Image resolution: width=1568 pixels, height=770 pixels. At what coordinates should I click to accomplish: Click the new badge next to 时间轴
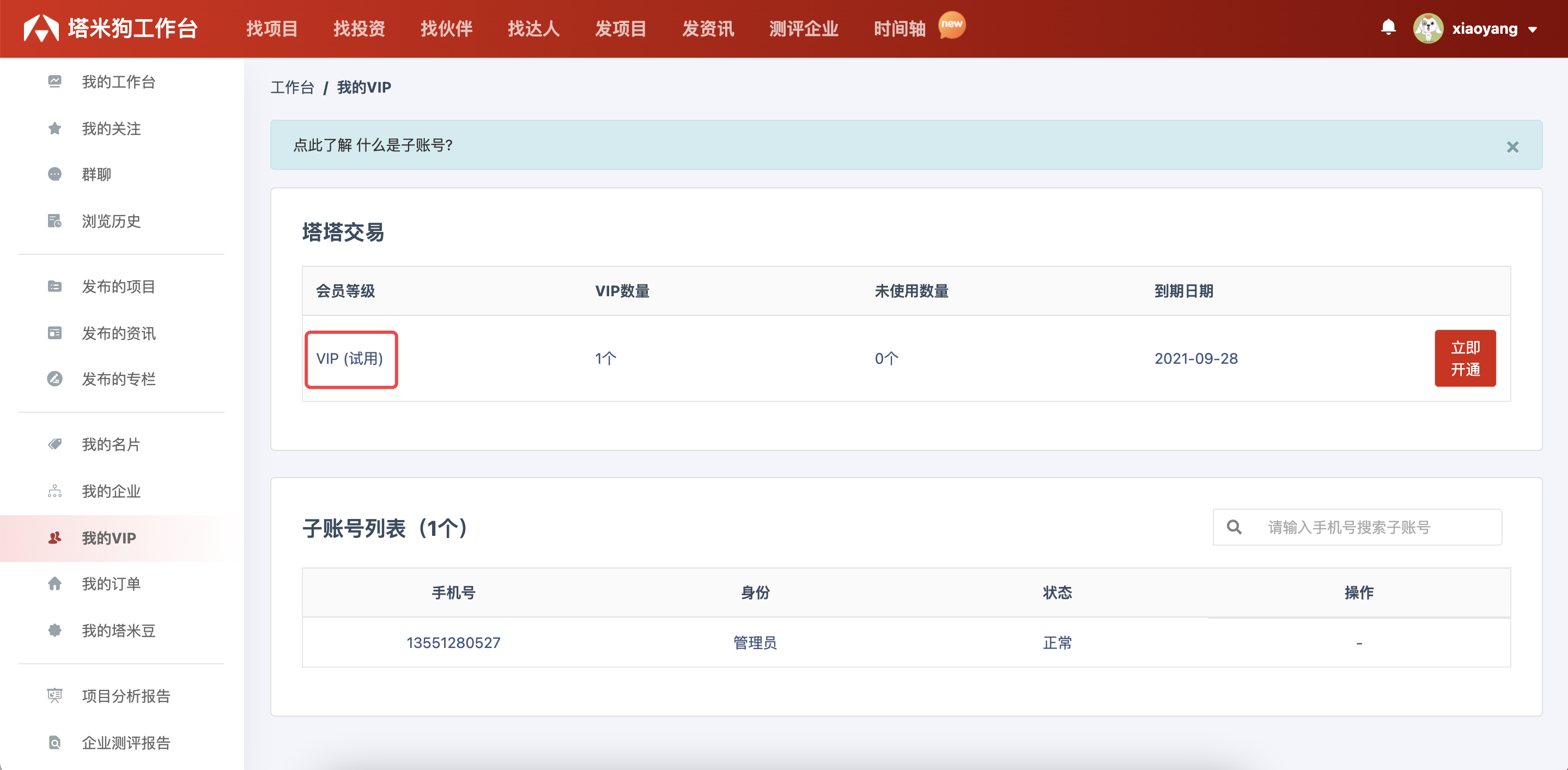point(952,25)
